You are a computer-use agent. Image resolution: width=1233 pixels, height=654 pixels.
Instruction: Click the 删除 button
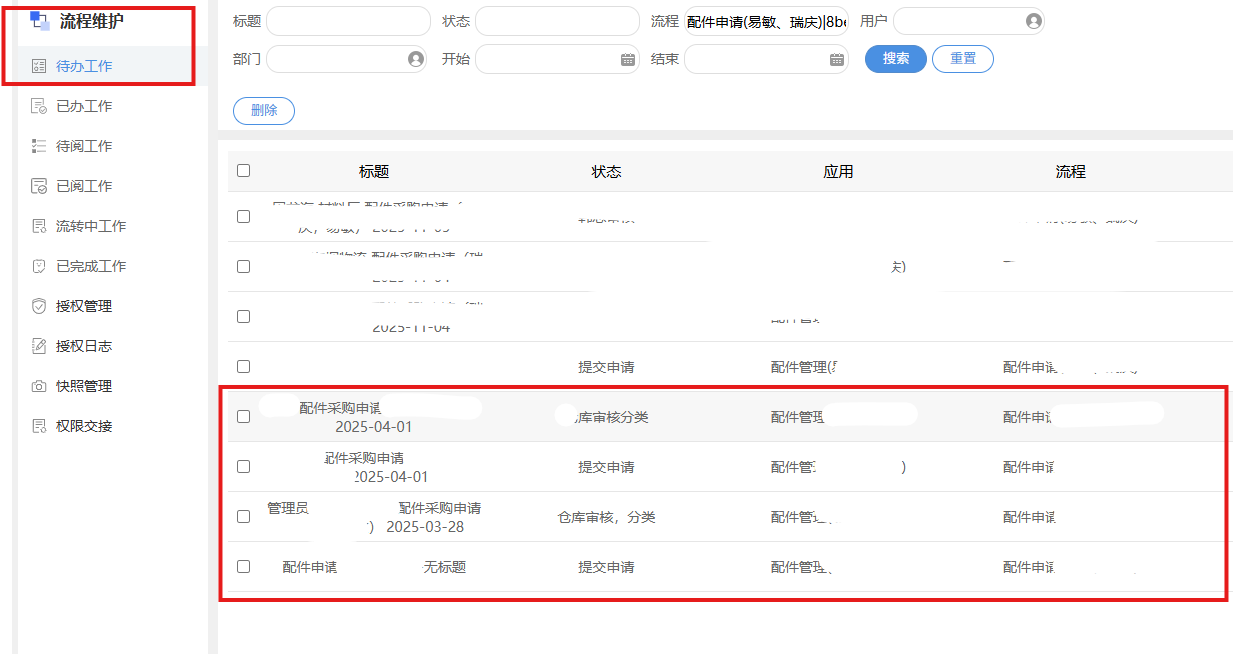(264, 111)
